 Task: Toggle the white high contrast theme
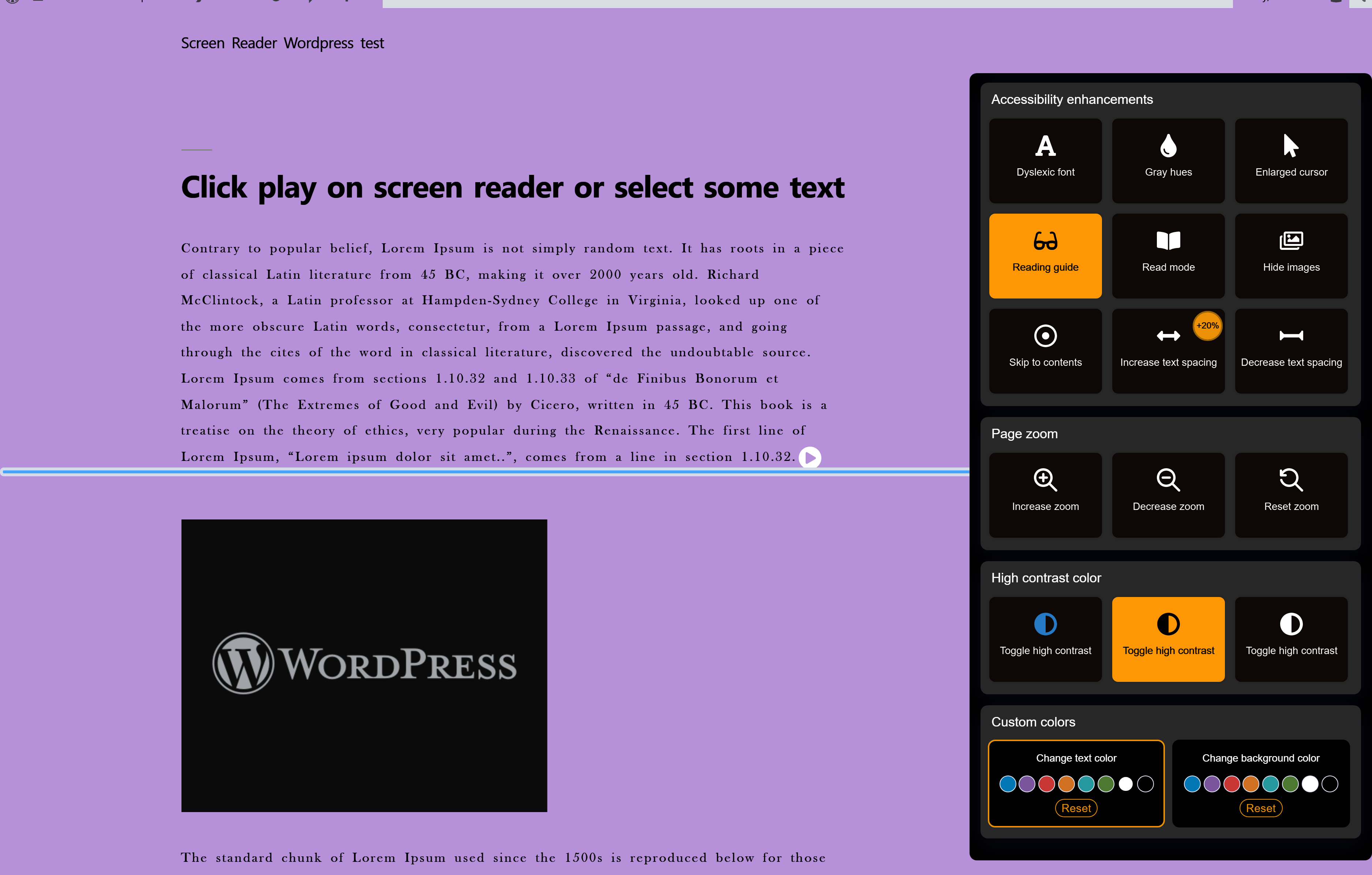click(x=1290, y=639)
